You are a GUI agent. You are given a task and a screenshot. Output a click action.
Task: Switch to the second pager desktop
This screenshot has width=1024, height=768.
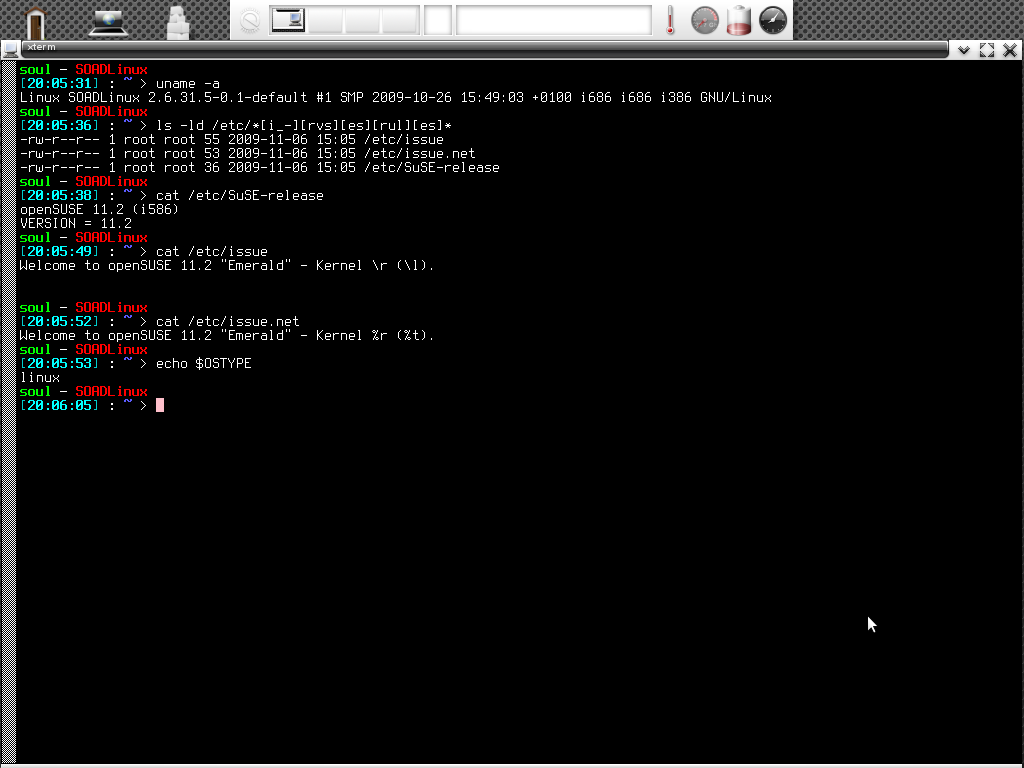click(325, 20)
